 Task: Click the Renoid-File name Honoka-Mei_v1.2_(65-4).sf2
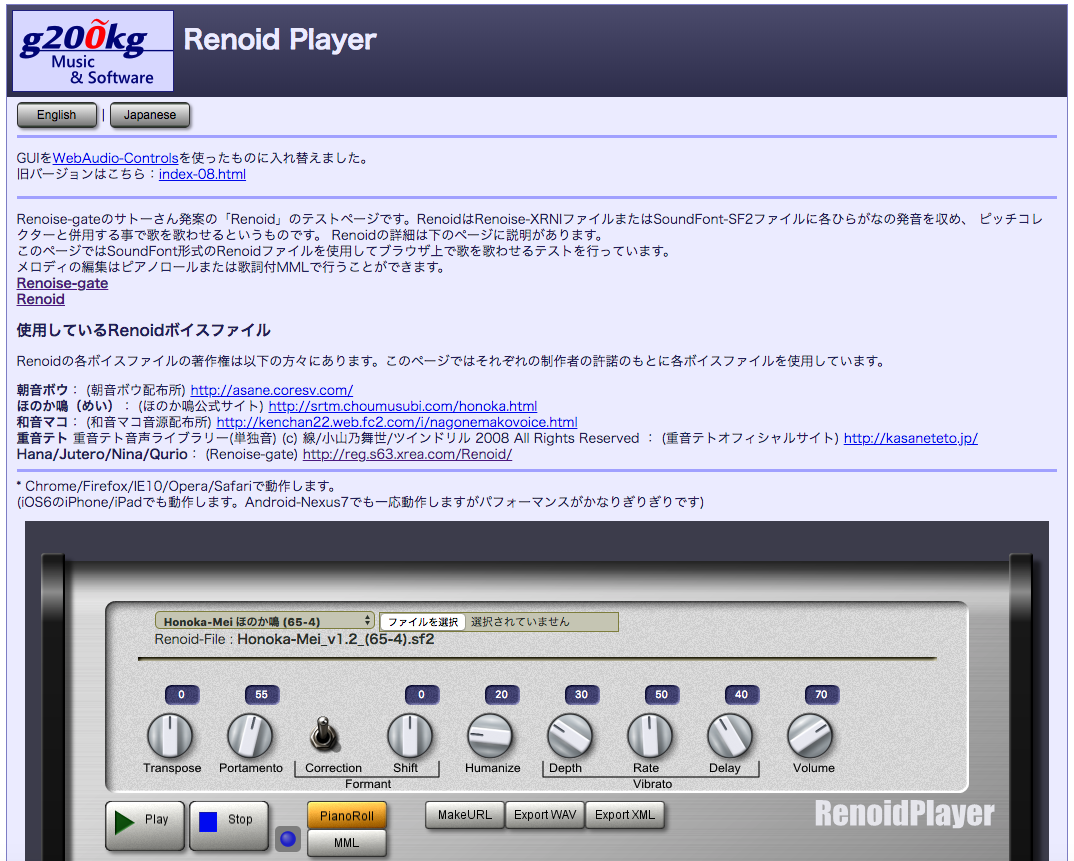[x=336, y=640]
